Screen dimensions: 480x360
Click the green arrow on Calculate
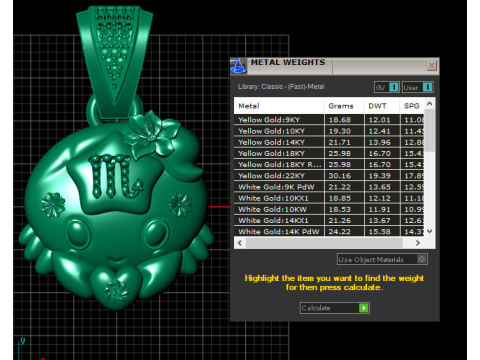click(363, 308)
